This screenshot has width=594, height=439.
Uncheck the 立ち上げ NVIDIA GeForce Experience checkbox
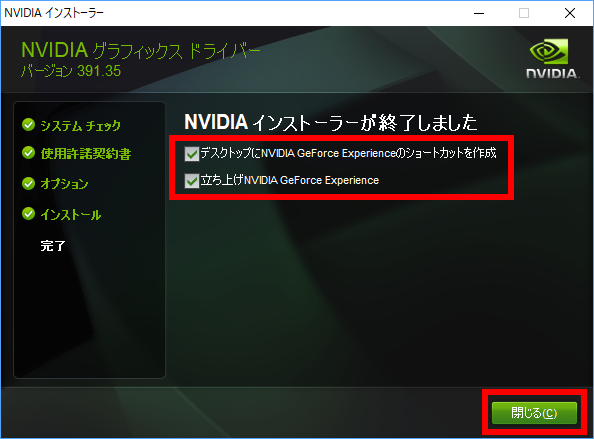tap(192, 181)
